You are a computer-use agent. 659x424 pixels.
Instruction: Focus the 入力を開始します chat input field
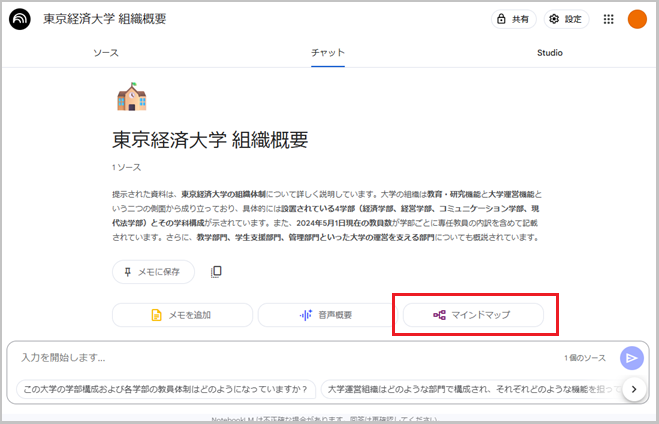(x=290, y=358)
